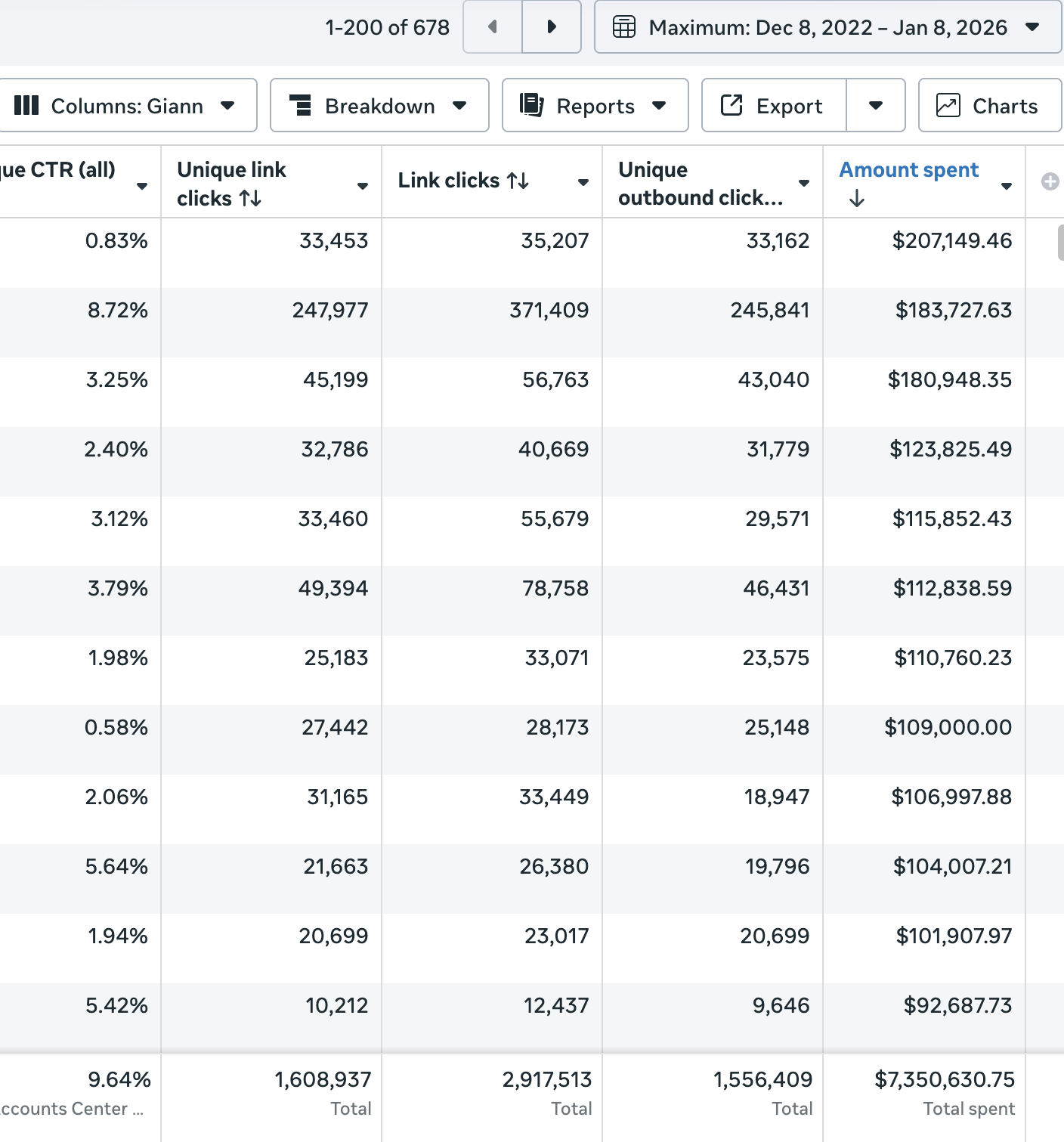Click the $104,007.21 amount cell
The height and width of the screenshot is (1142, 1064).
953,867
